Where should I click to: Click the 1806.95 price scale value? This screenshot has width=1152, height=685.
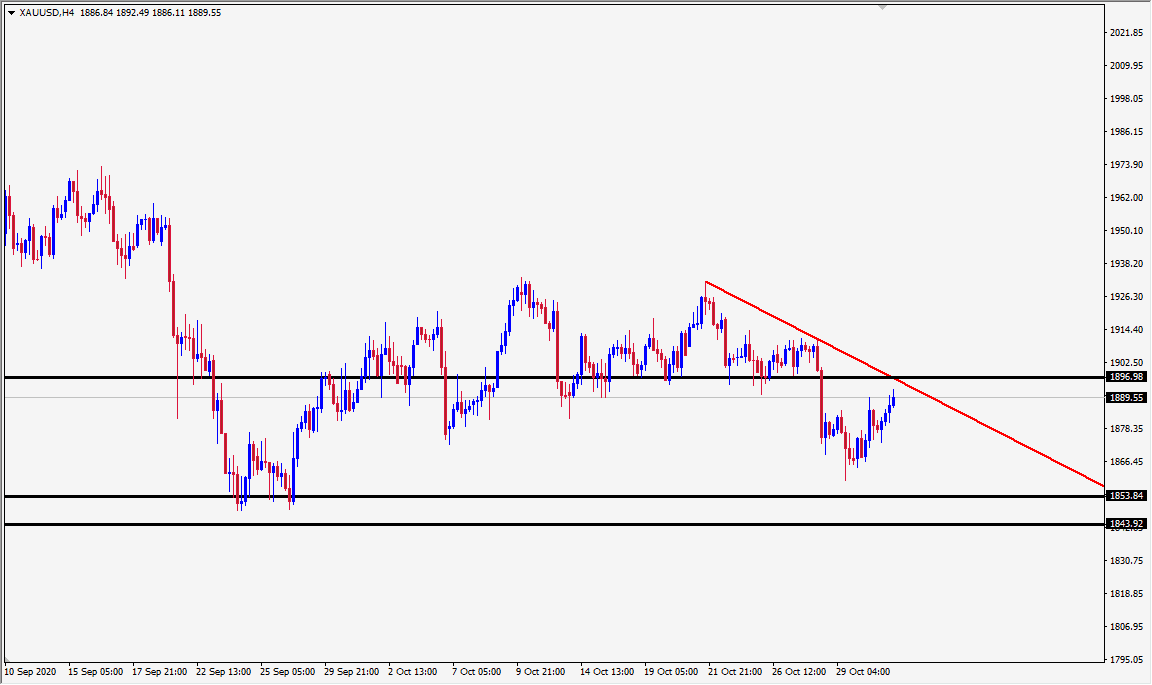click(1126, 626)
